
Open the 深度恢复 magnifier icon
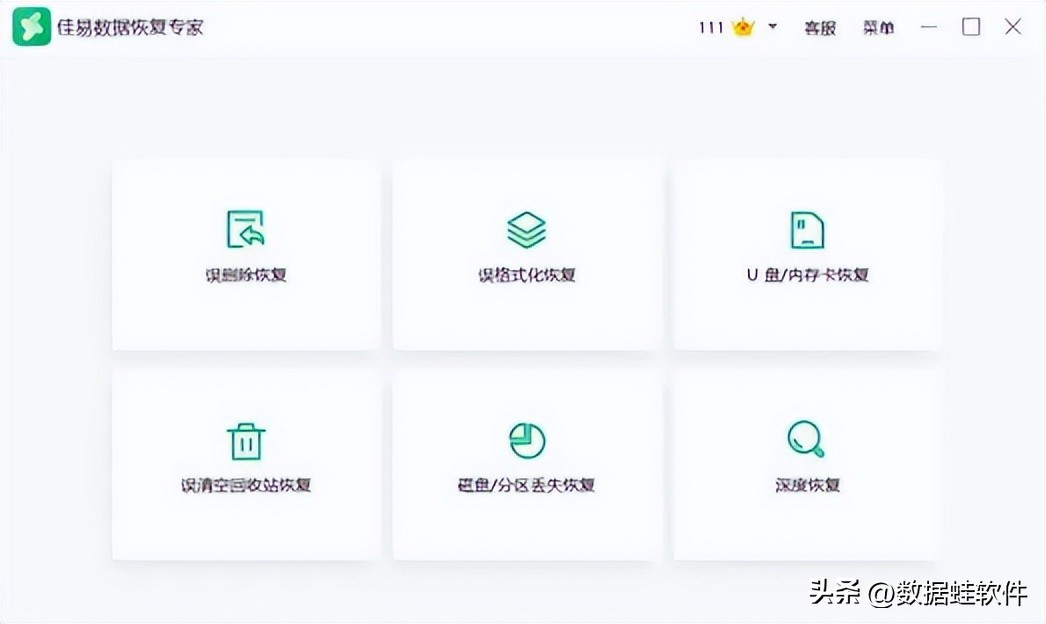pos(806,439)
